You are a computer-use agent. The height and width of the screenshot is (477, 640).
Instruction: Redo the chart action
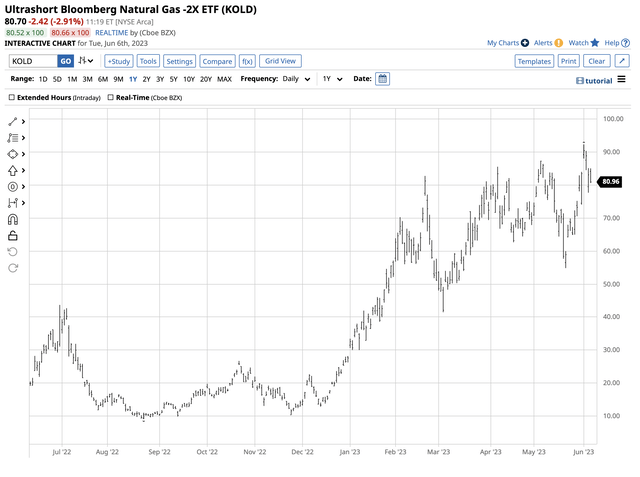tap(13, 268)
